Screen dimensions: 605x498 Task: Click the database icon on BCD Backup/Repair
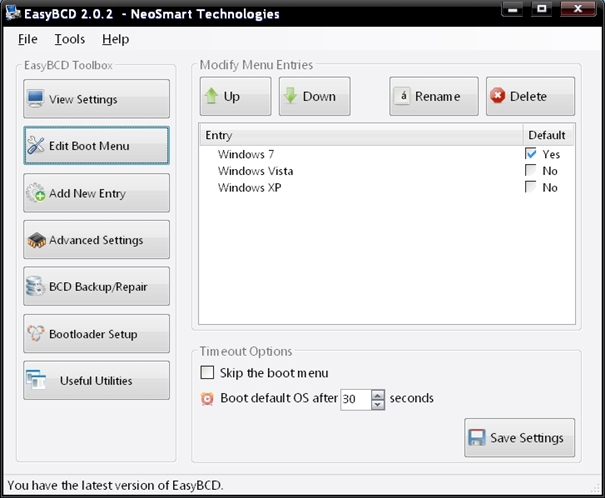coord(35,286)
